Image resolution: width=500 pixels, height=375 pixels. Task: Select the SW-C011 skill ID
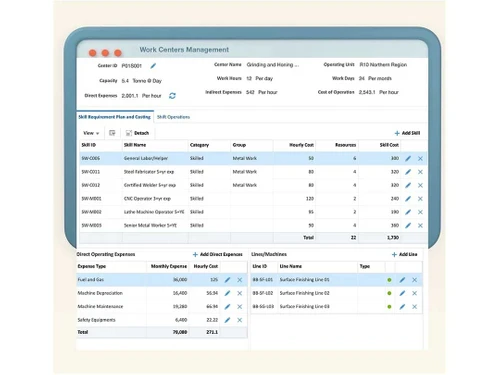pos(91,172)
